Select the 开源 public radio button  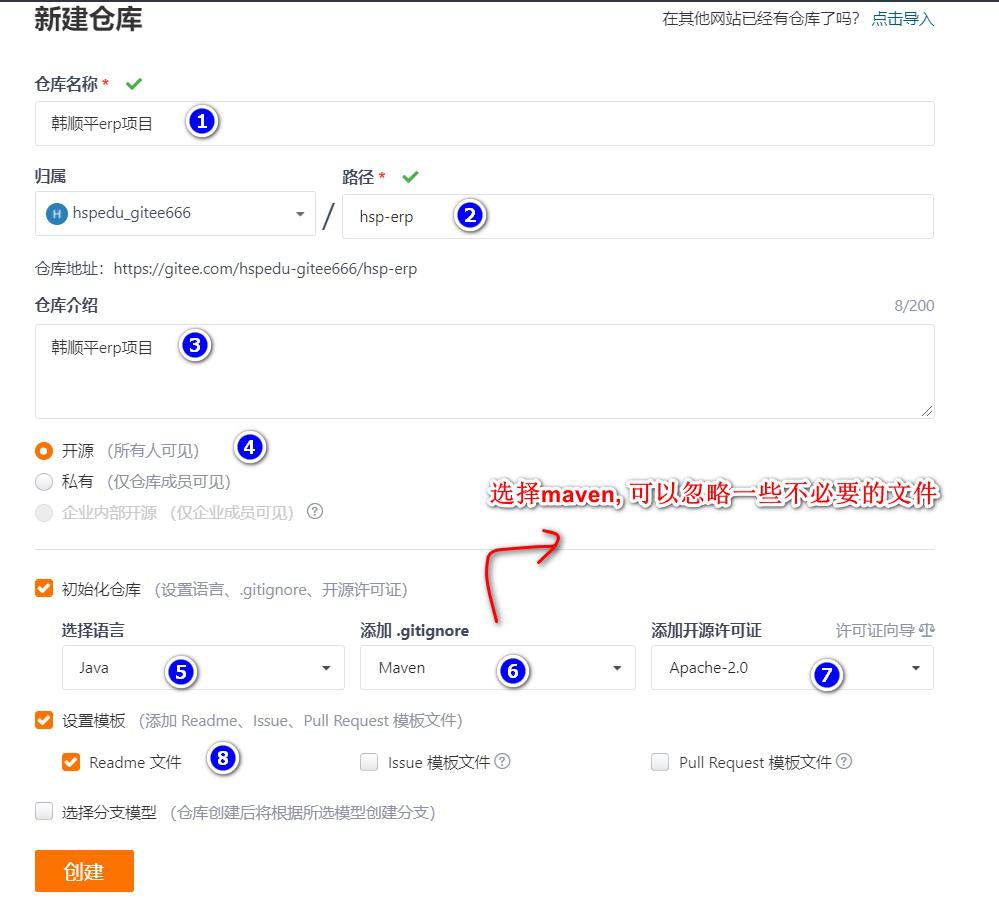click(44, 451)
